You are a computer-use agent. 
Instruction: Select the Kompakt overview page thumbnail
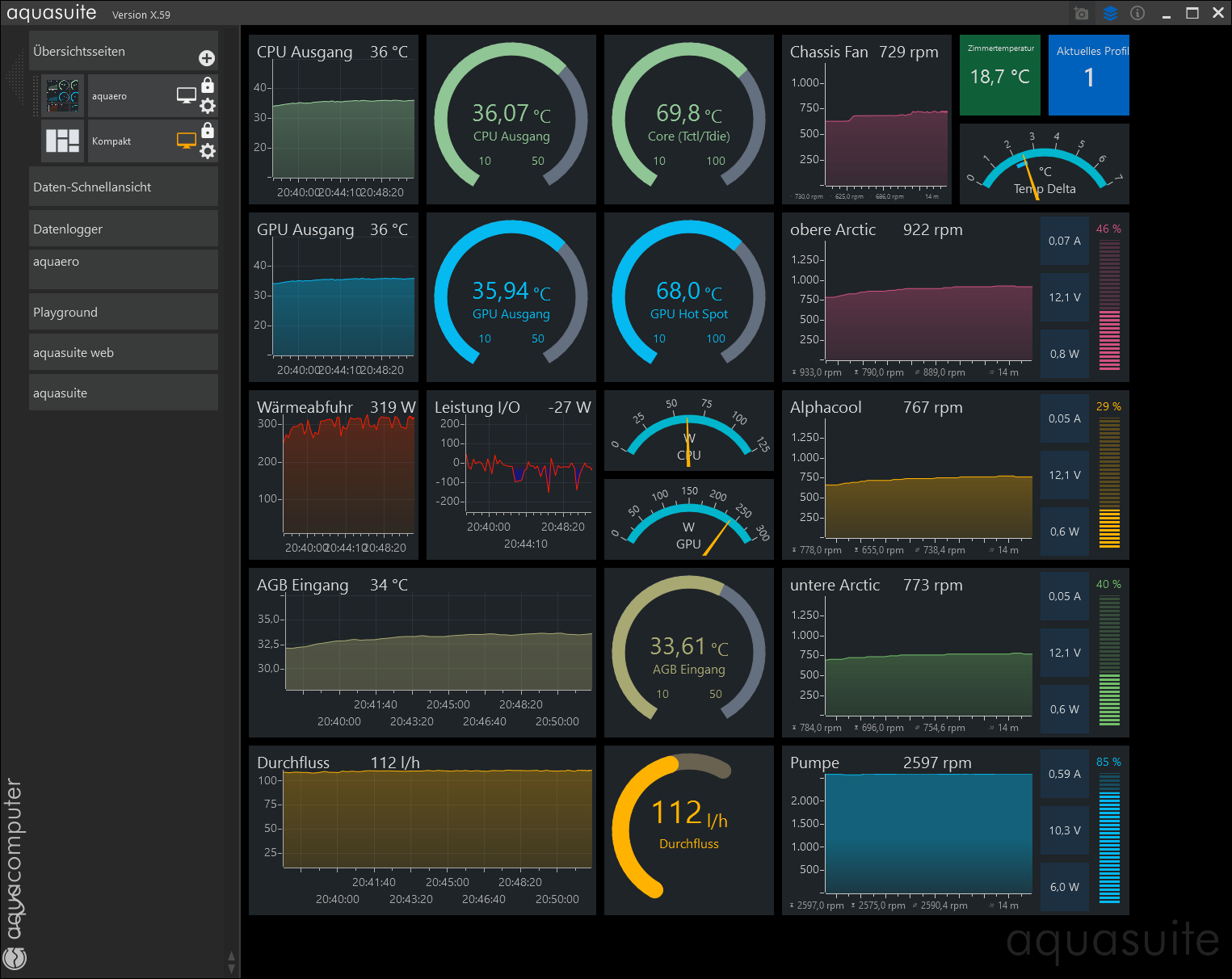[x=62, y=141]
